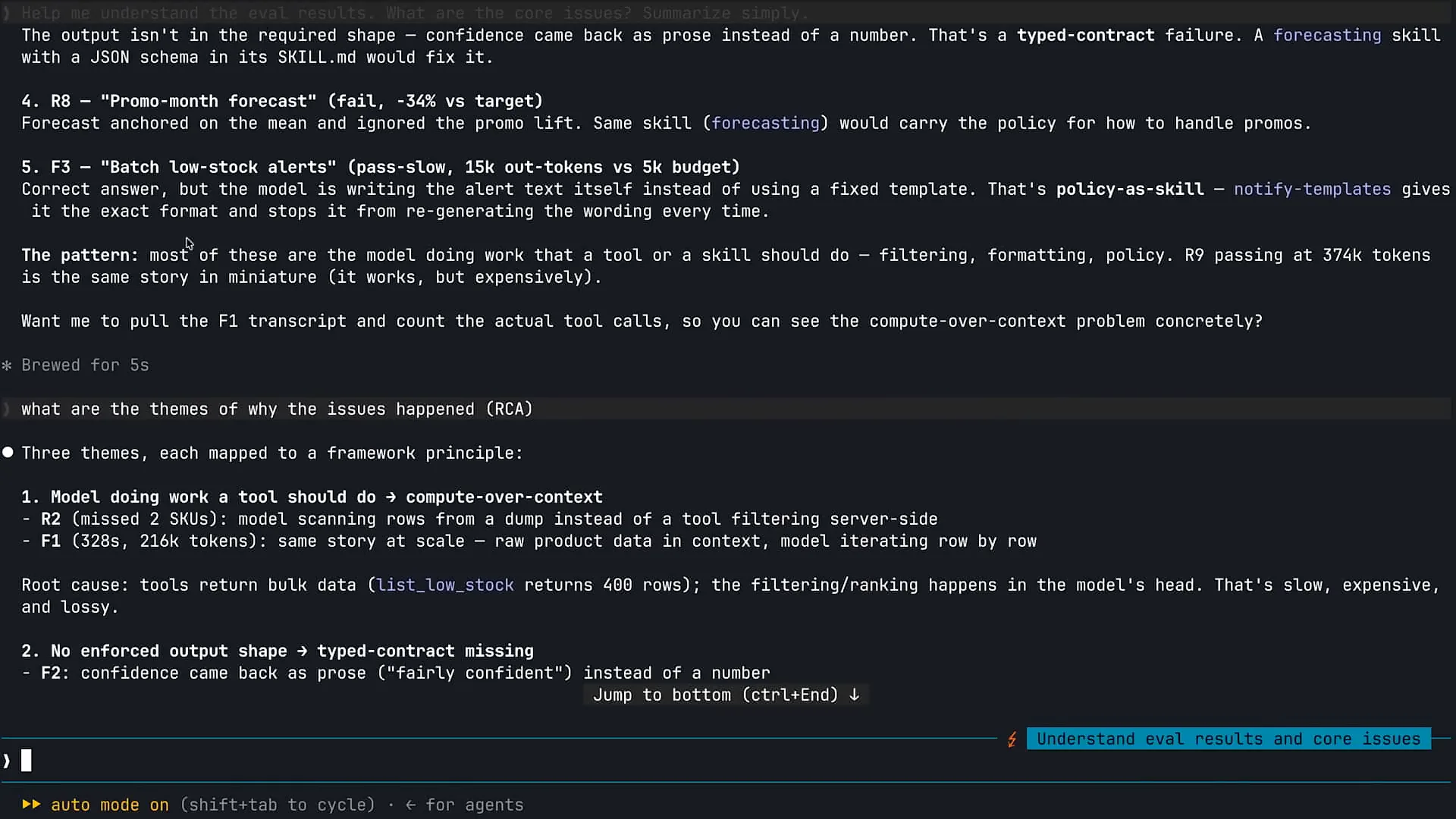
Task: Click the asterisk beside Brewed for 5s
Action: [7, 366]
